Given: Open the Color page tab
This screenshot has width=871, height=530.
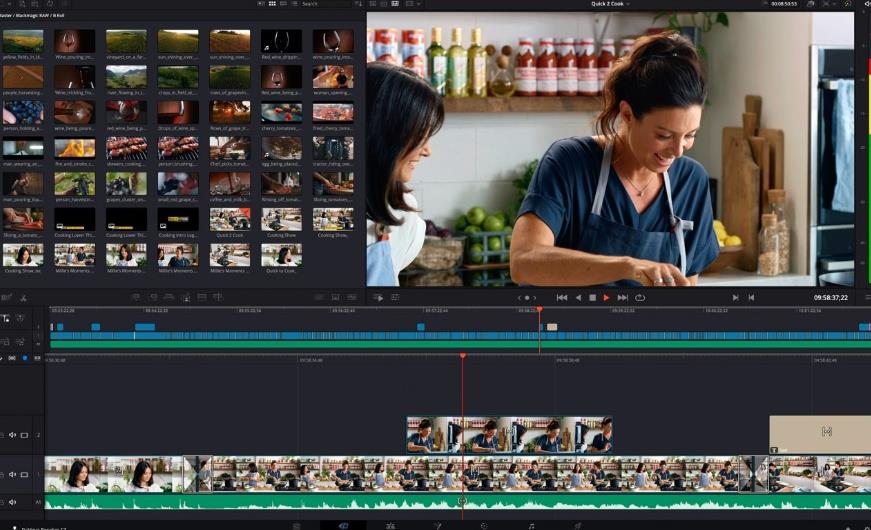Looking at the screenshot, I should [x=484, y=526].
